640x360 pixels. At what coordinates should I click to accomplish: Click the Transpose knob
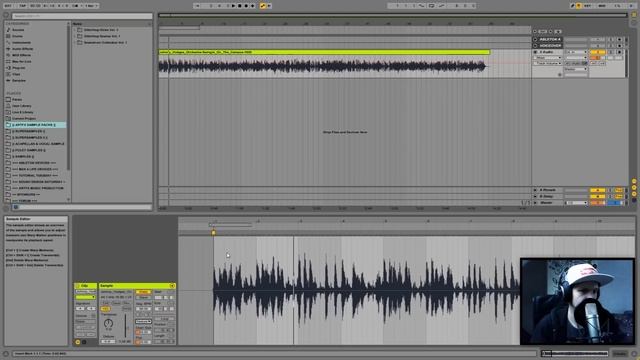(x=108, y=324)
